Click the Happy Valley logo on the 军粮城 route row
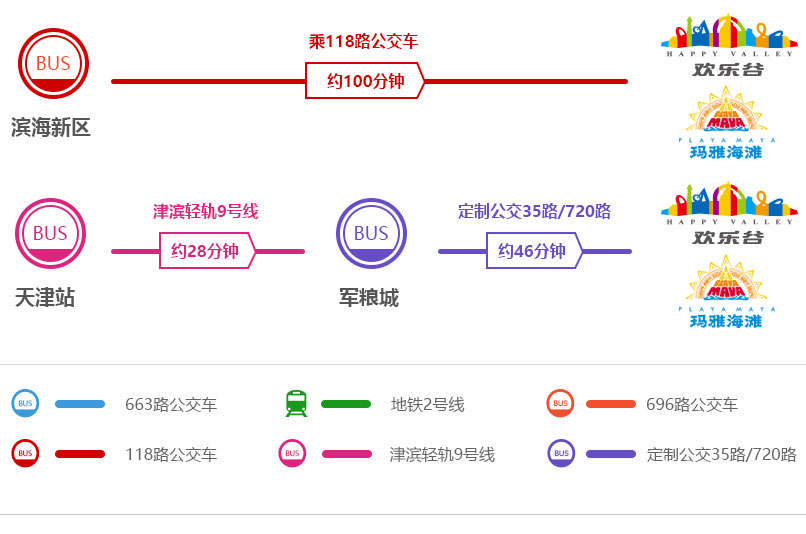Image resolution: width=806 pixels, height=534 pixels. pos(728,213)
